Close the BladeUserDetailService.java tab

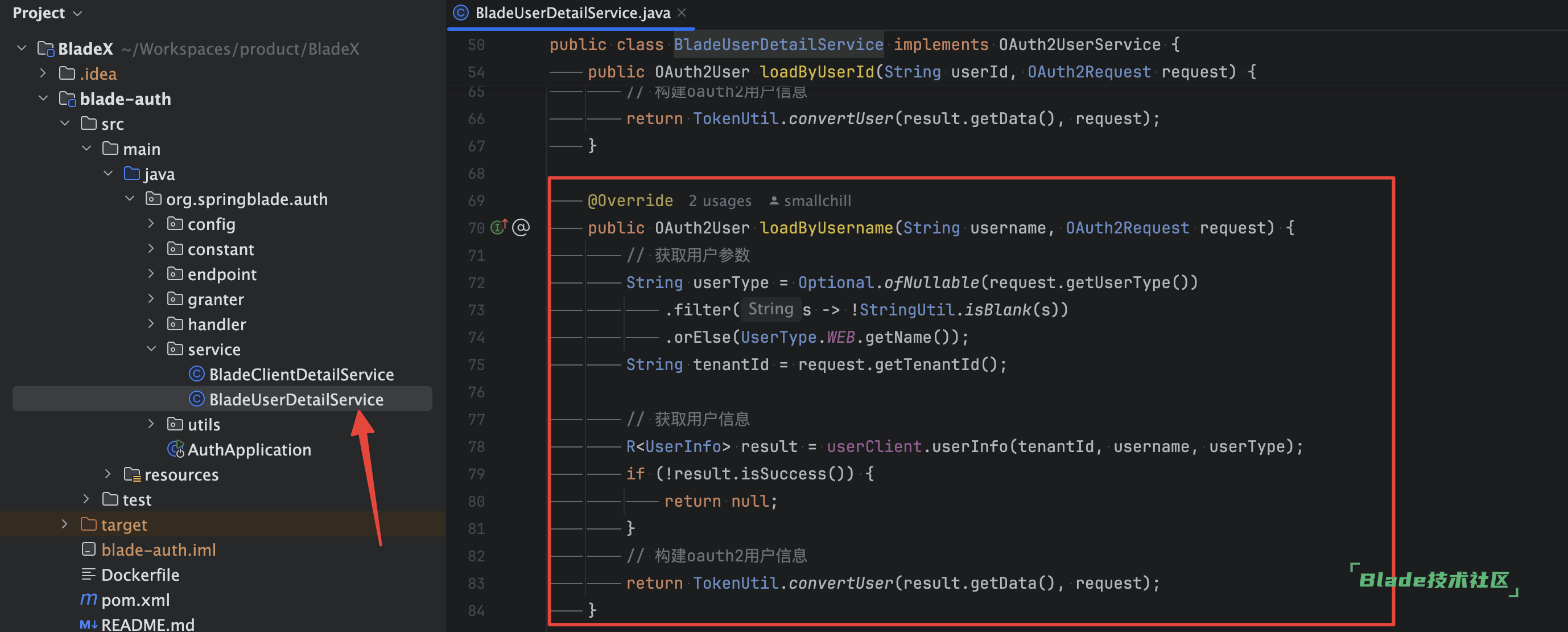tap(682, 12)
